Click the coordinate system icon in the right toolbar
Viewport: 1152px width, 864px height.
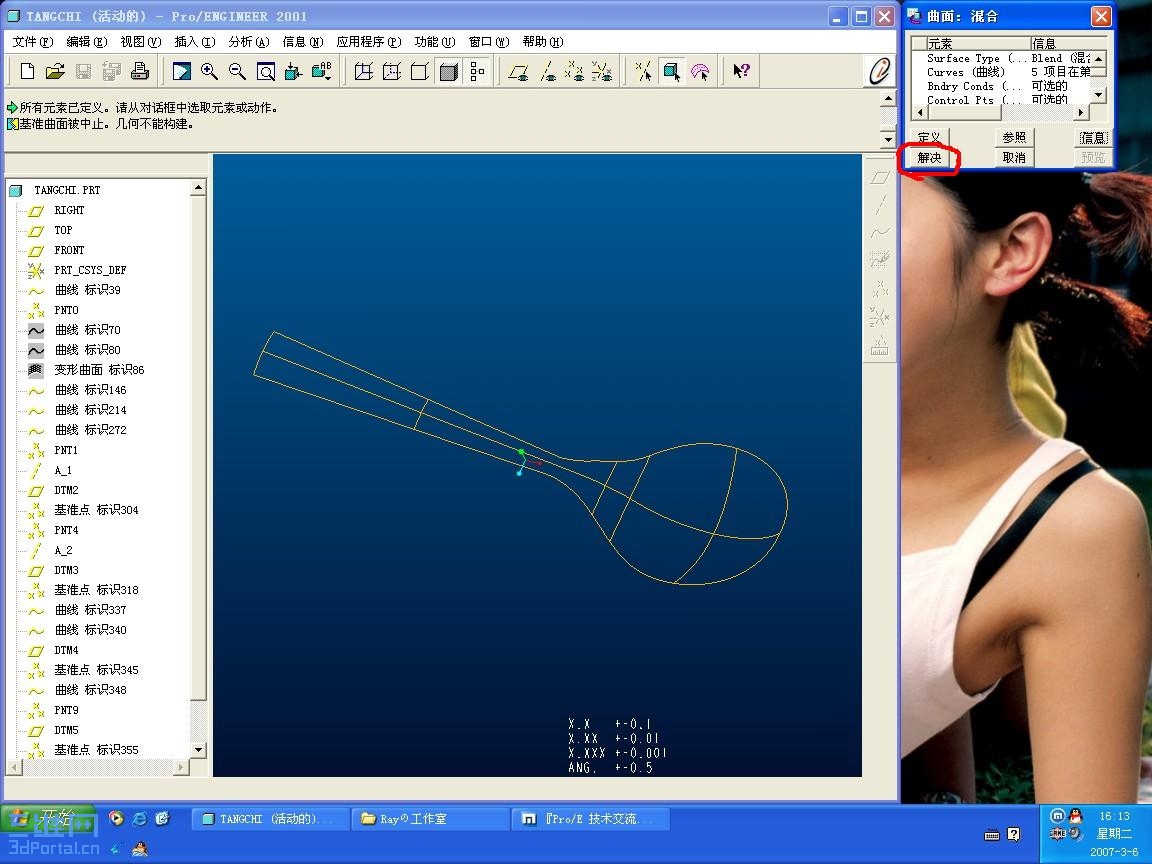click(x=879, y=317)
